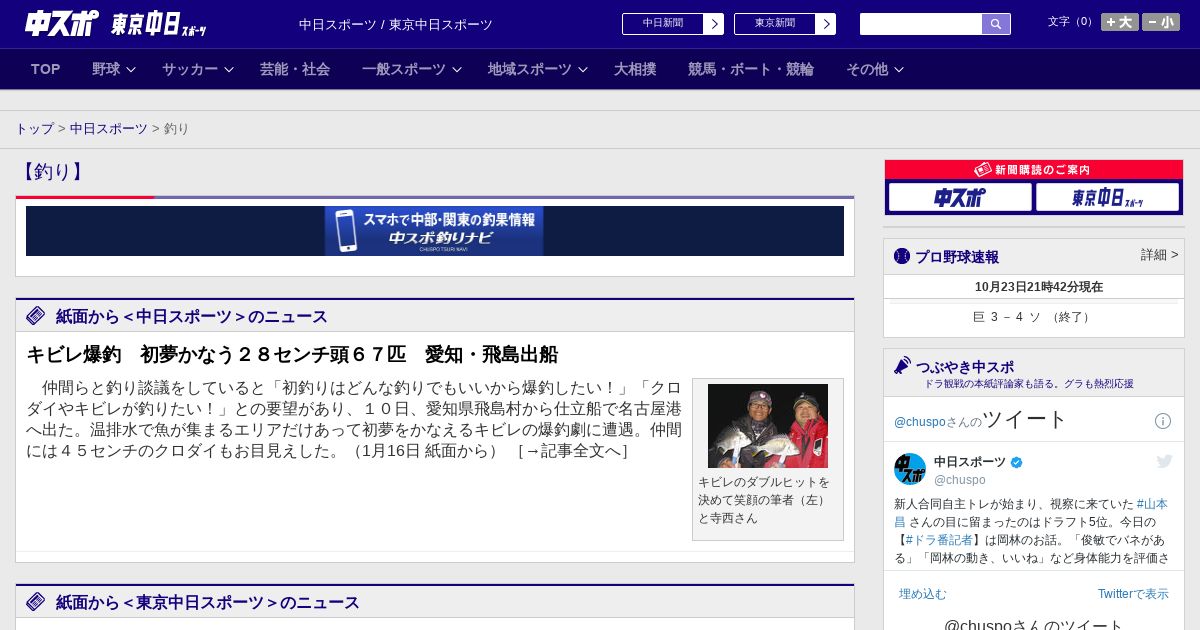Click 東京中日スポーツ subscription button
Viewport: 1200px width, 630px height.
[x=1108, y=197]
